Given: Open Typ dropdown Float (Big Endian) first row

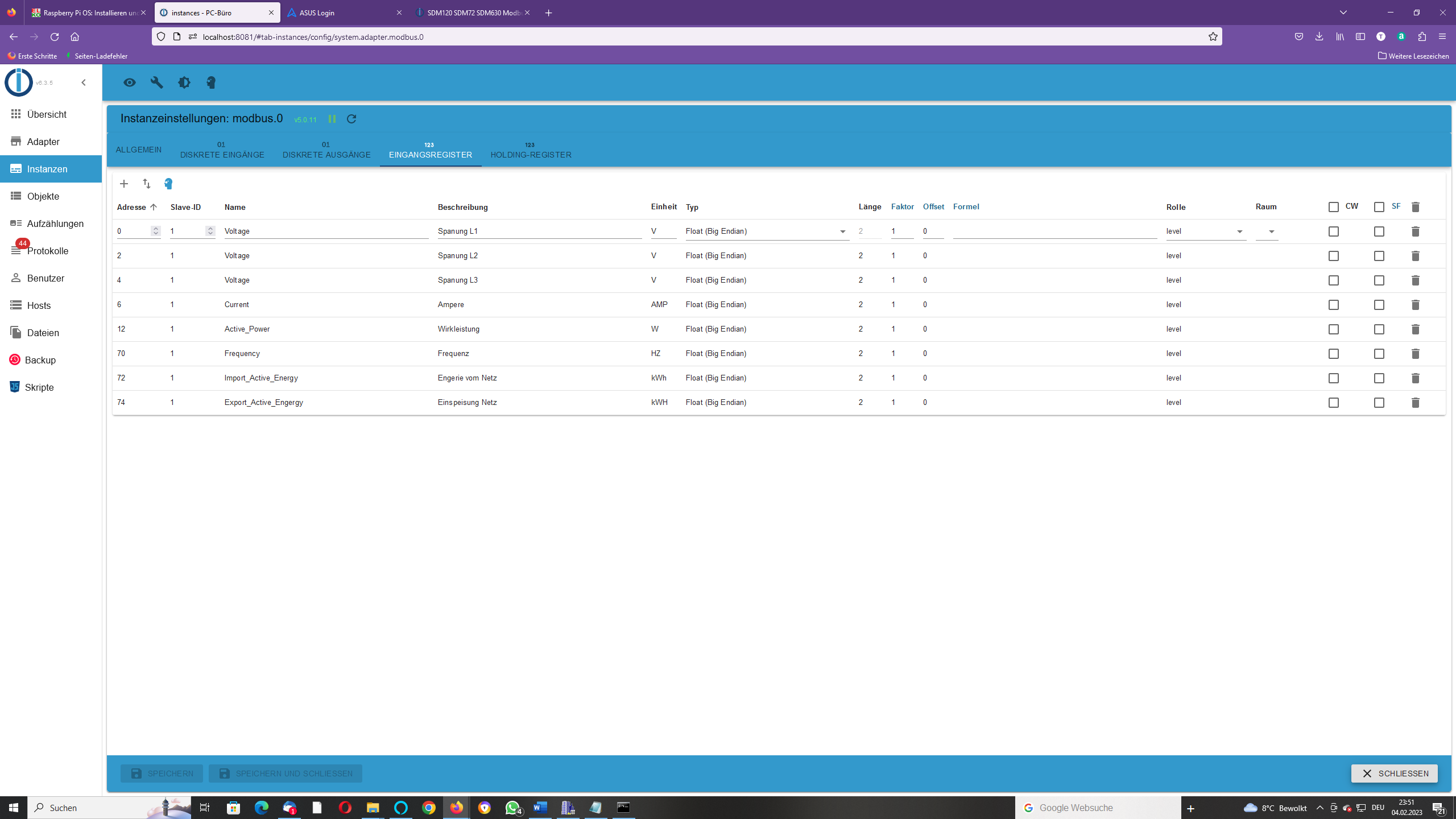Looking at the screenshot, I should 767,231.
